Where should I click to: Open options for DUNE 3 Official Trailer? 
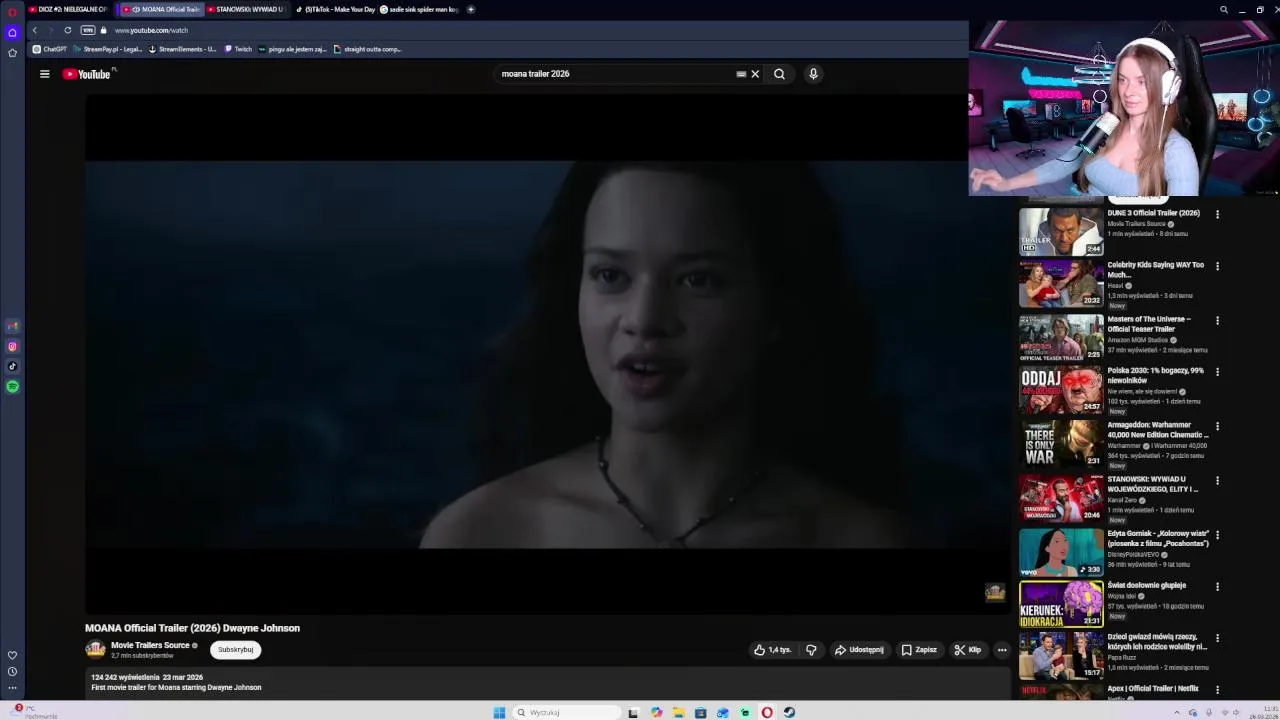[1217, 214]
